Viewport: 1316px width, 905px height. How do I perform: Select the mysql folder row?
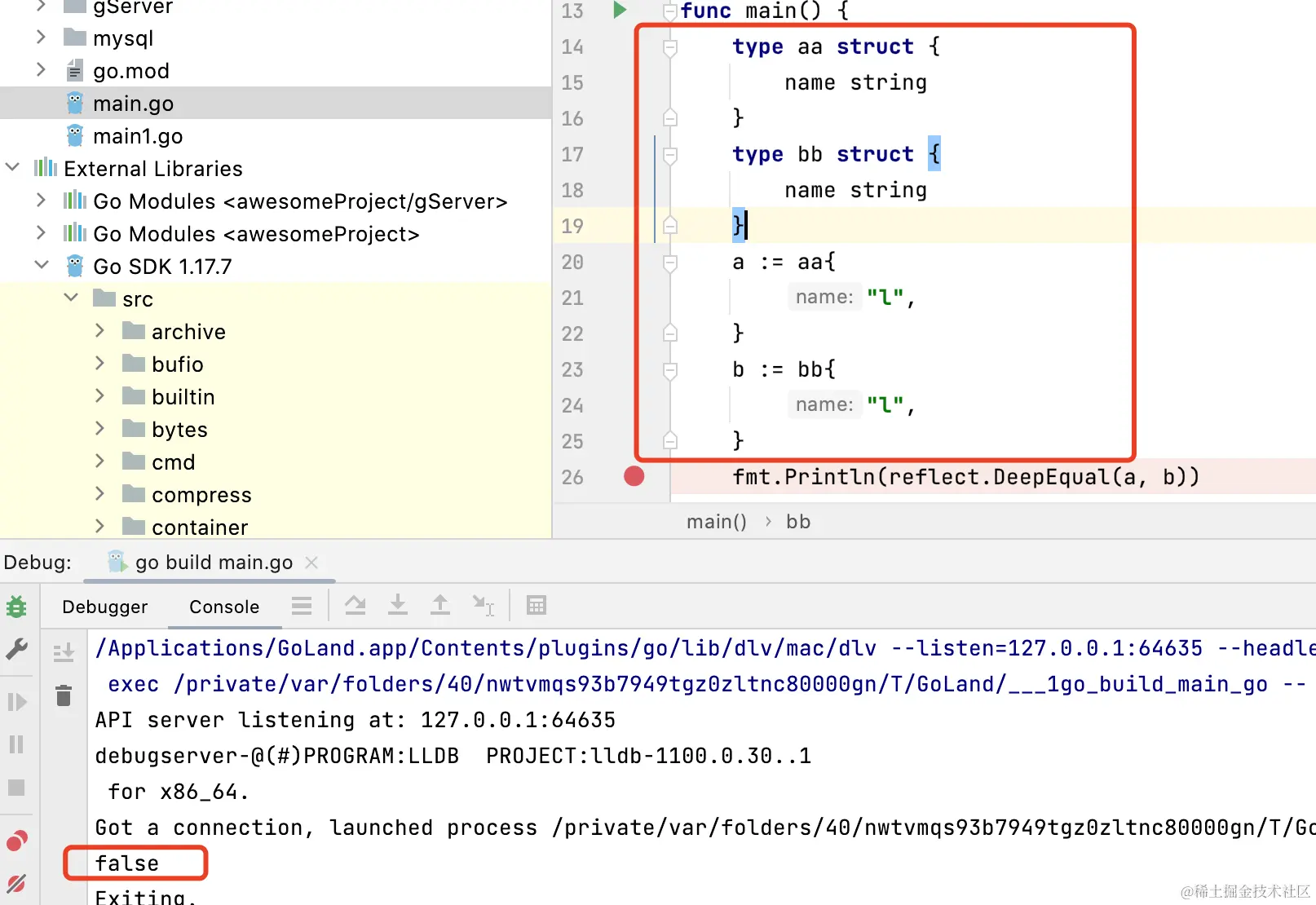pyautogui.click(x=276, y=38)
